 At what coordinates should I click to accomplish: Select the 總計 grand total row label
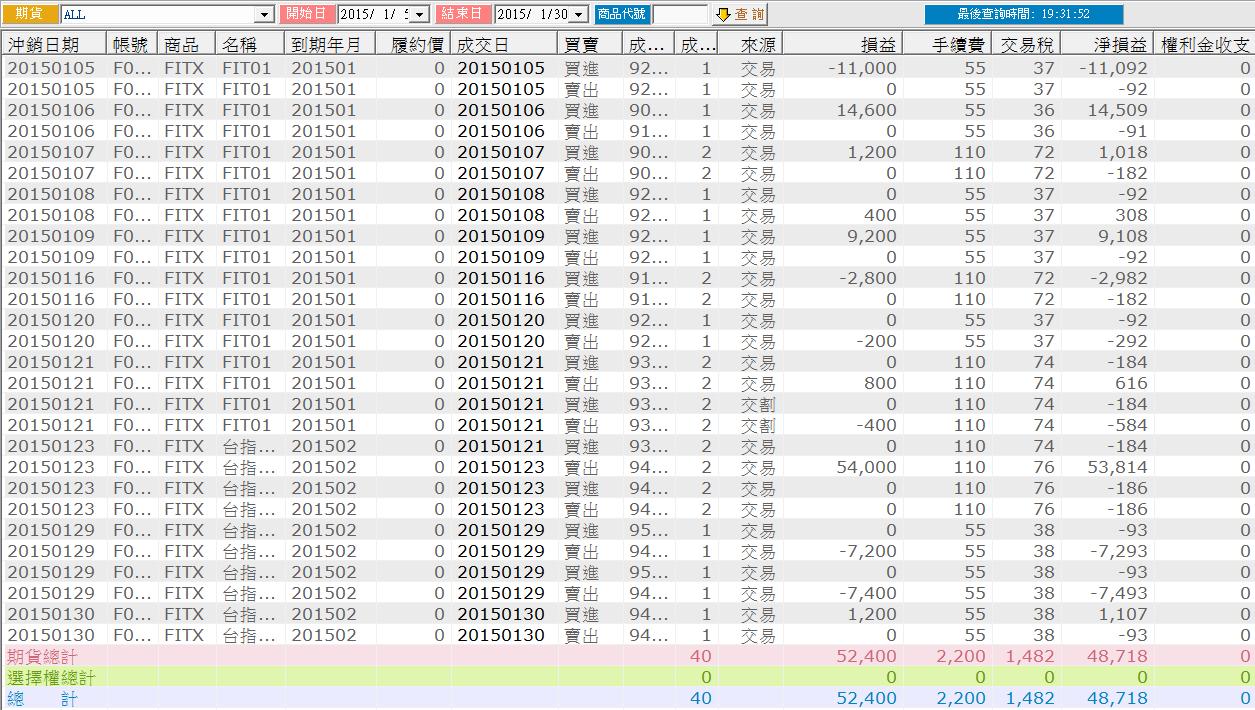point(41,698)
